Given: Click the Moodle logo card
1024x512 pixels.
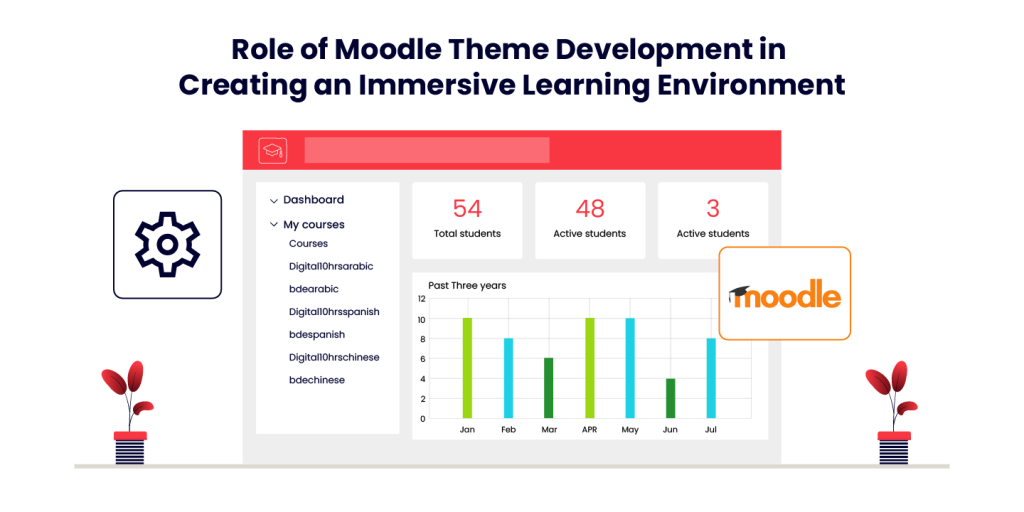Looking at the screenshot, I should pos(784,293).
